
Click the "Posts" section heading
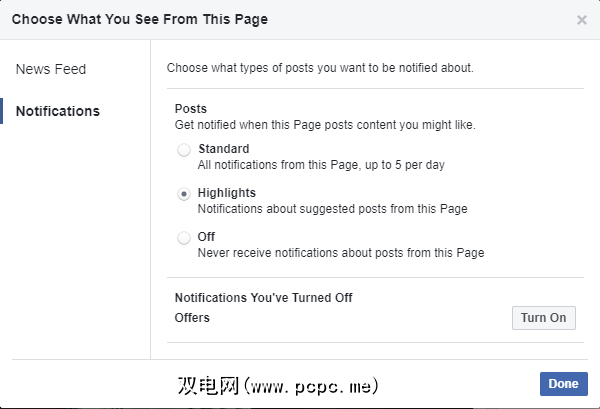(x=191, y=109)
